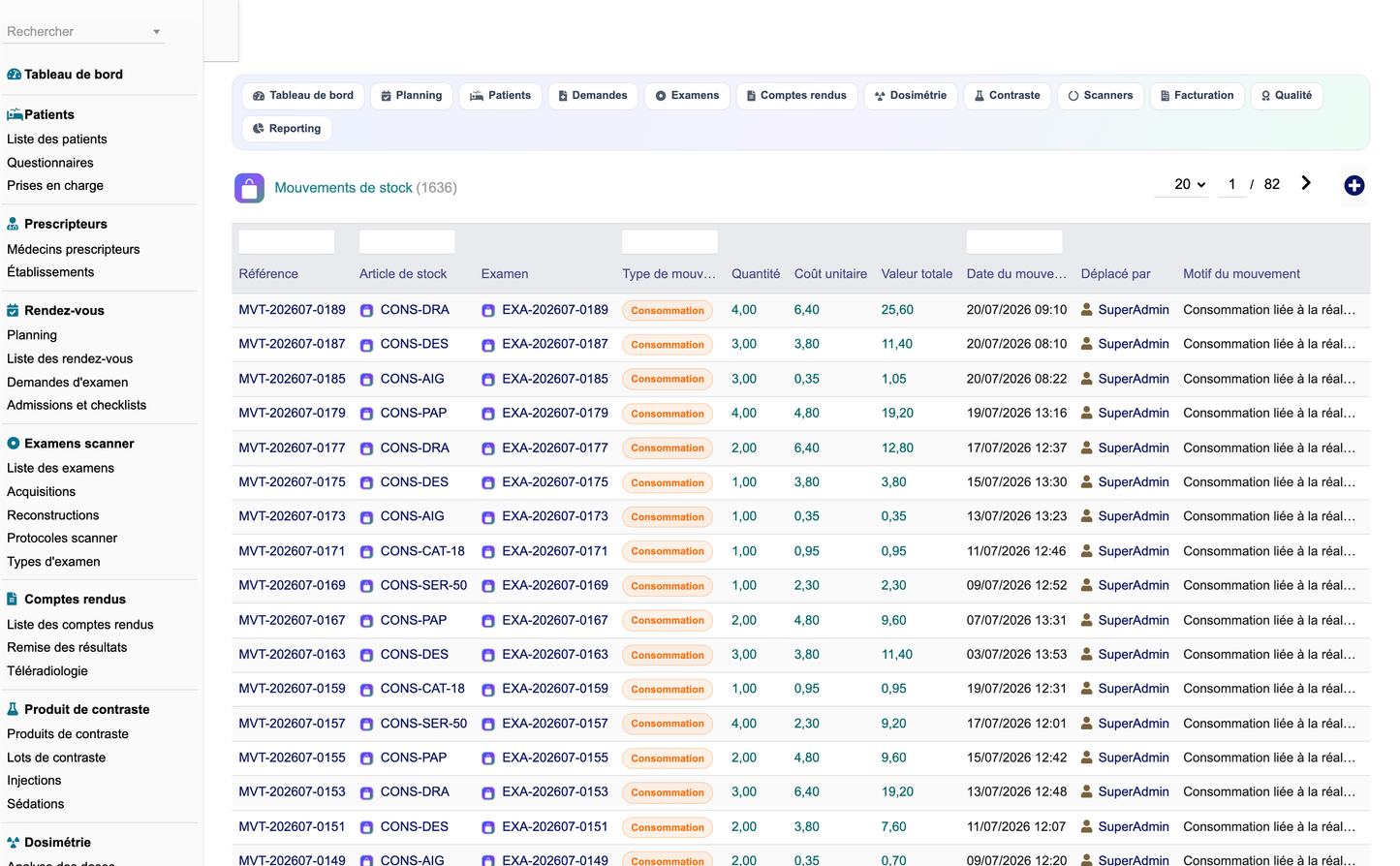Click the Mouvements de stock bag icon

(x=249, y=188)
